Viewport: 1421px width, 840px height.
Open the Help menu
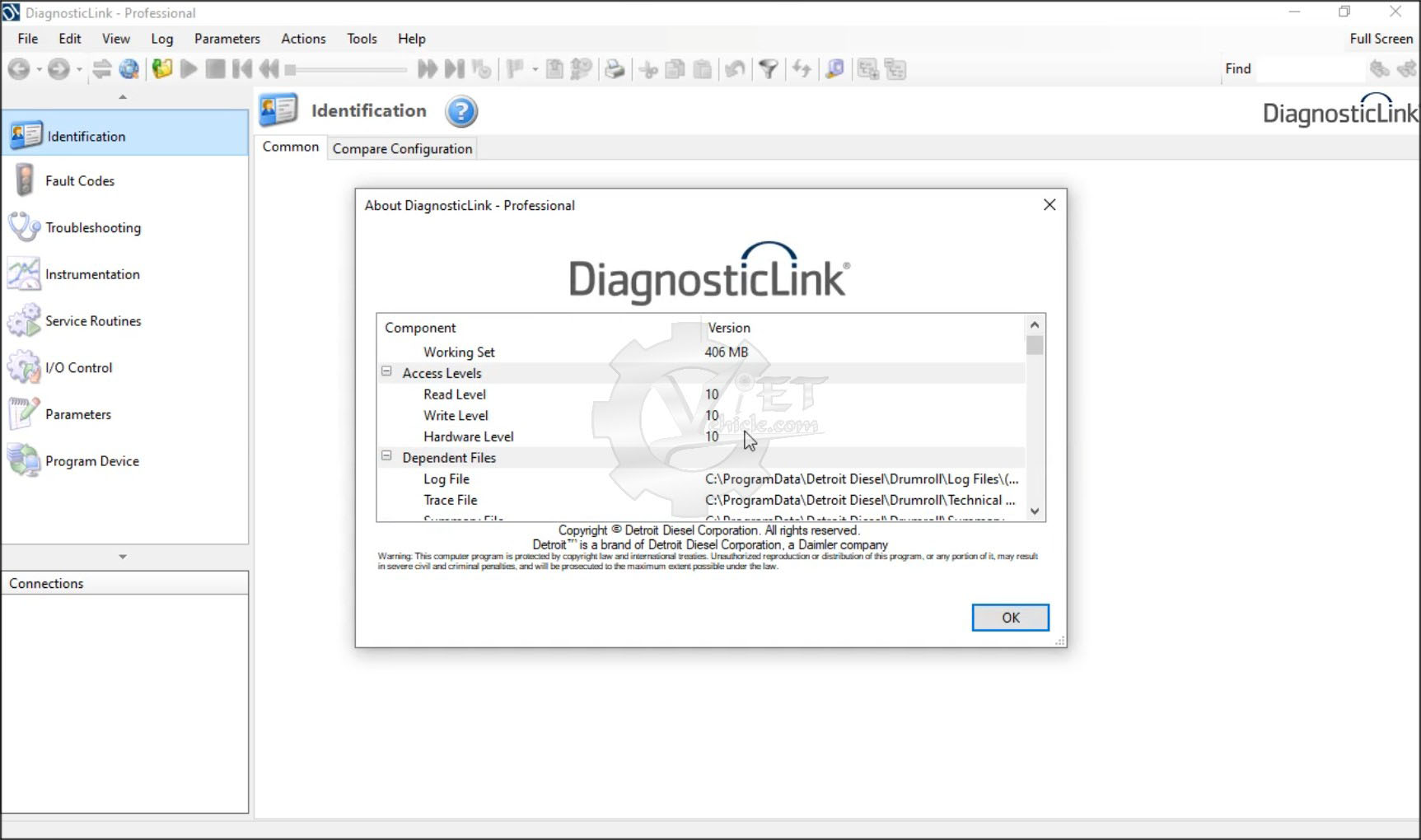coord(412,39)
